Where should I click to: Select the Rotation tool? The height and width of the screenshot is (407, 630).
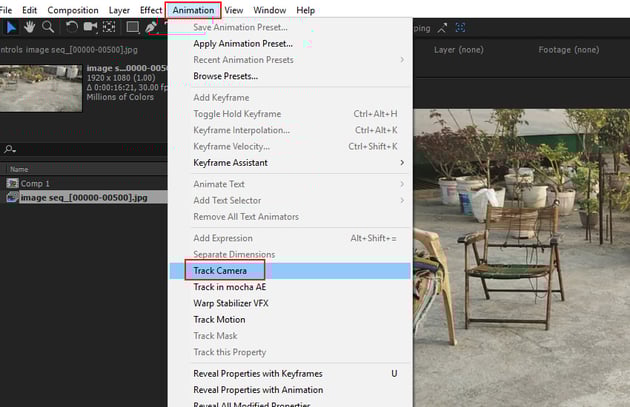coord(72,27)
